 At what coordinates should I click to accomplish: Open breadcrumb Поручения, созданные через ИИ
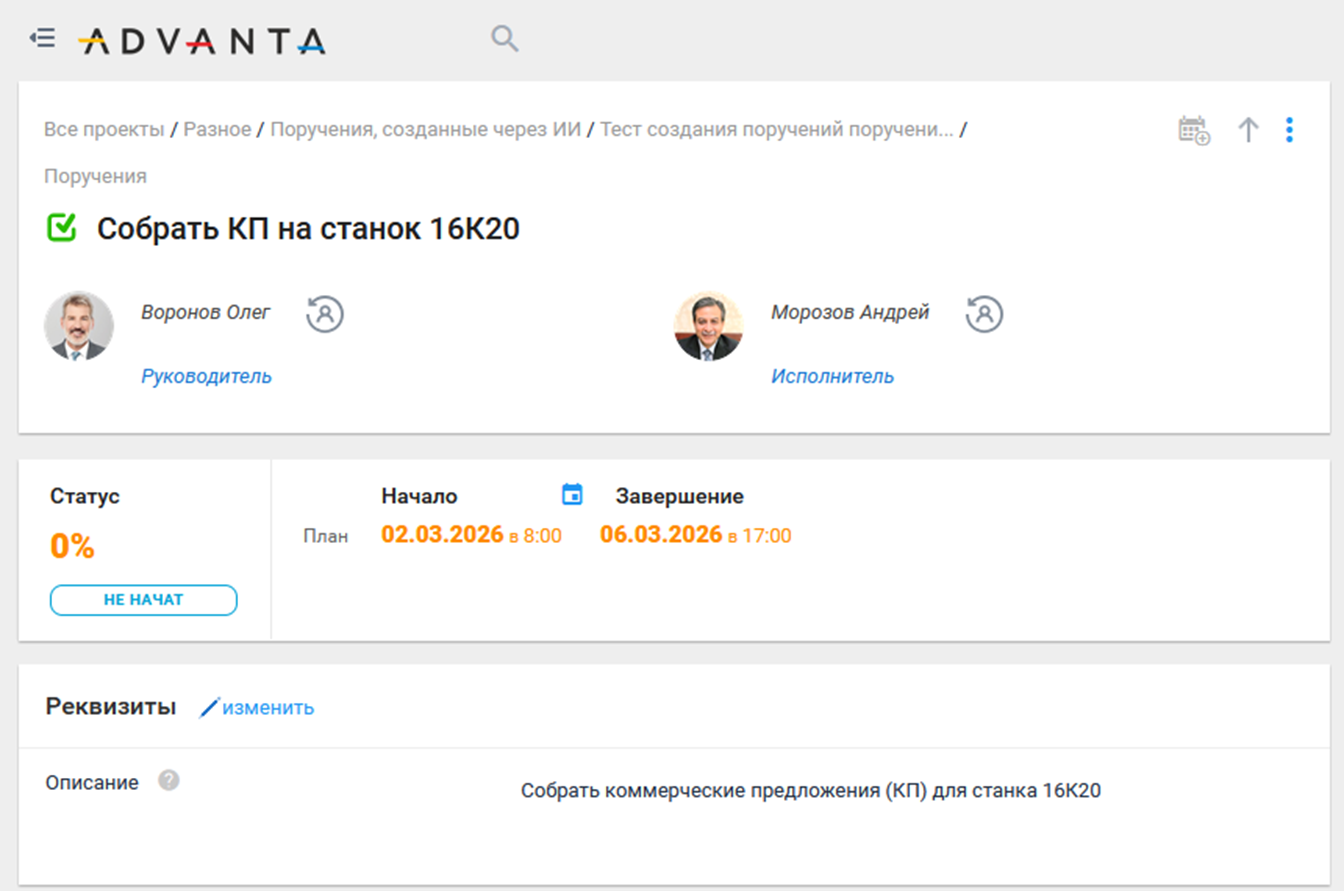coord(425,129)
